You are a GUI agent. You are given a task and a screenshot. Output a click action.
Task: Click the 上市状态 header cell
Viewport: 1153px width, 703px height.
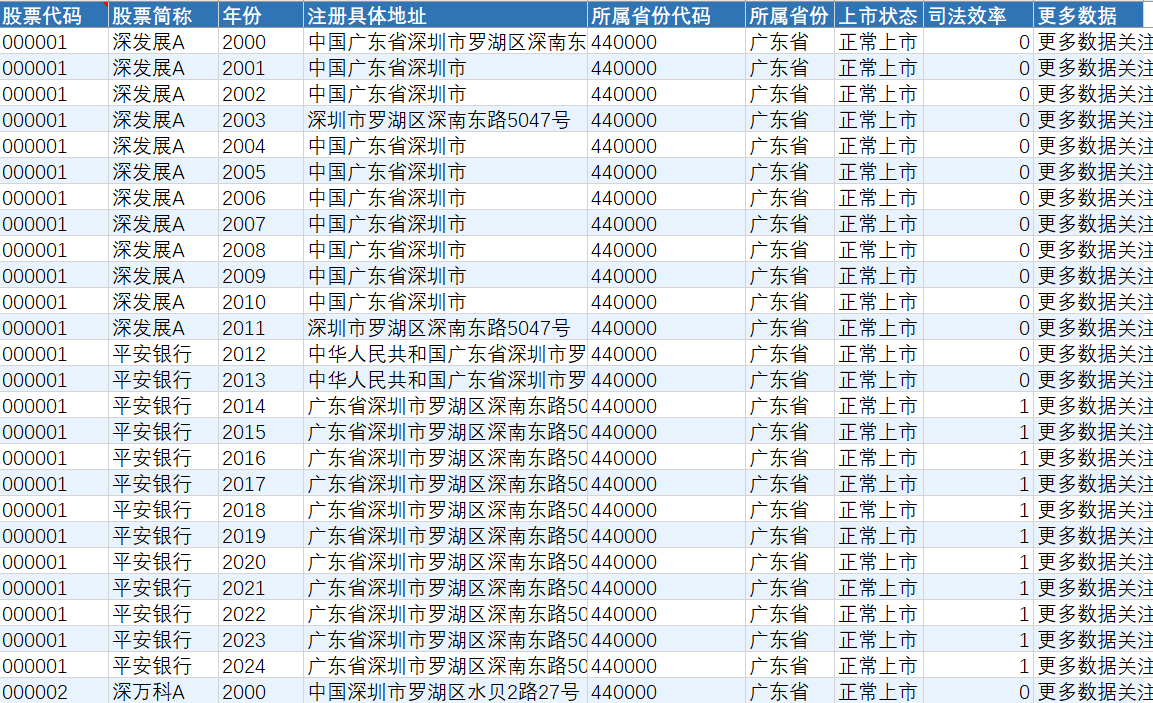879,15
